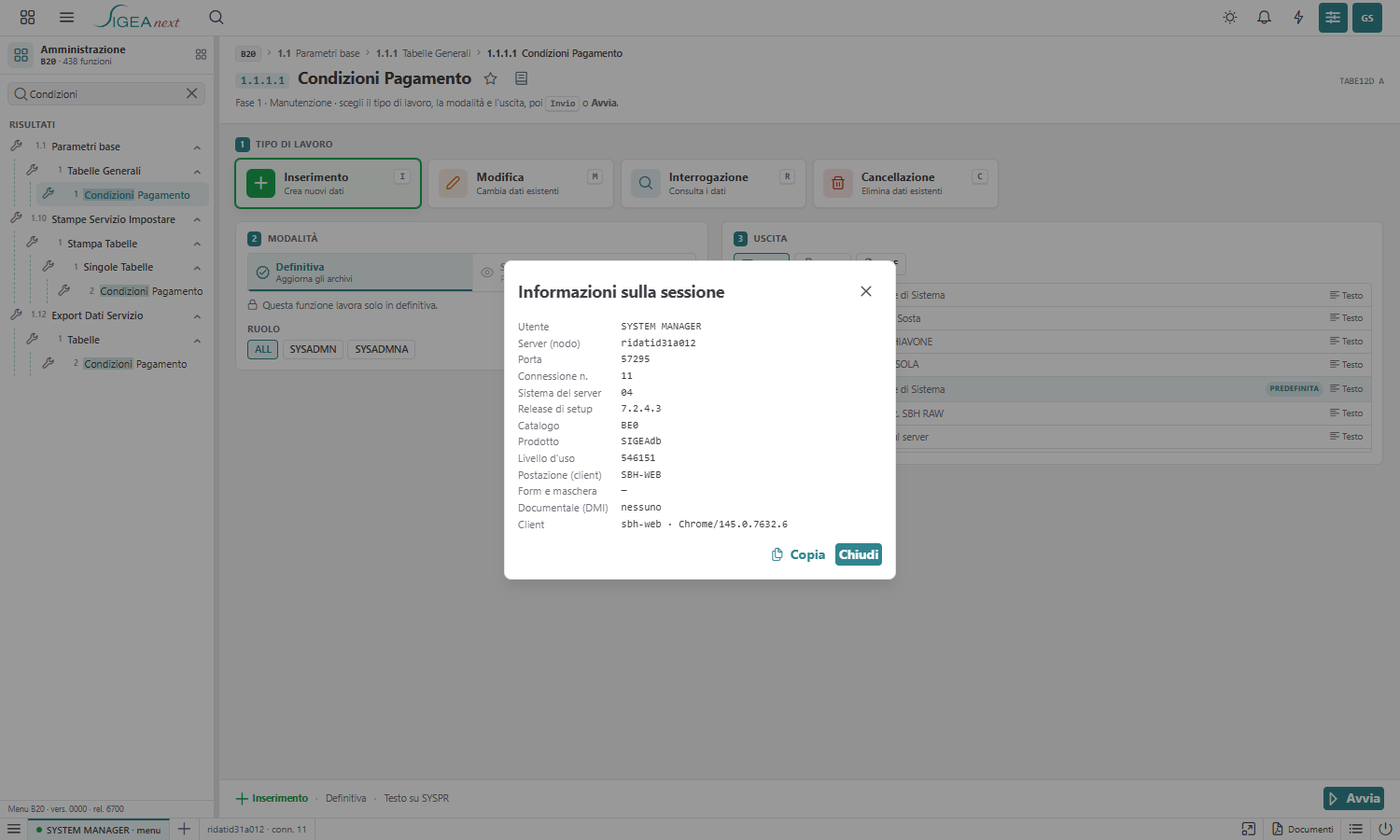Screen dimensions: 1400x840
Task: Collapse the Singole Tabelle node
Action: [197, 268]
